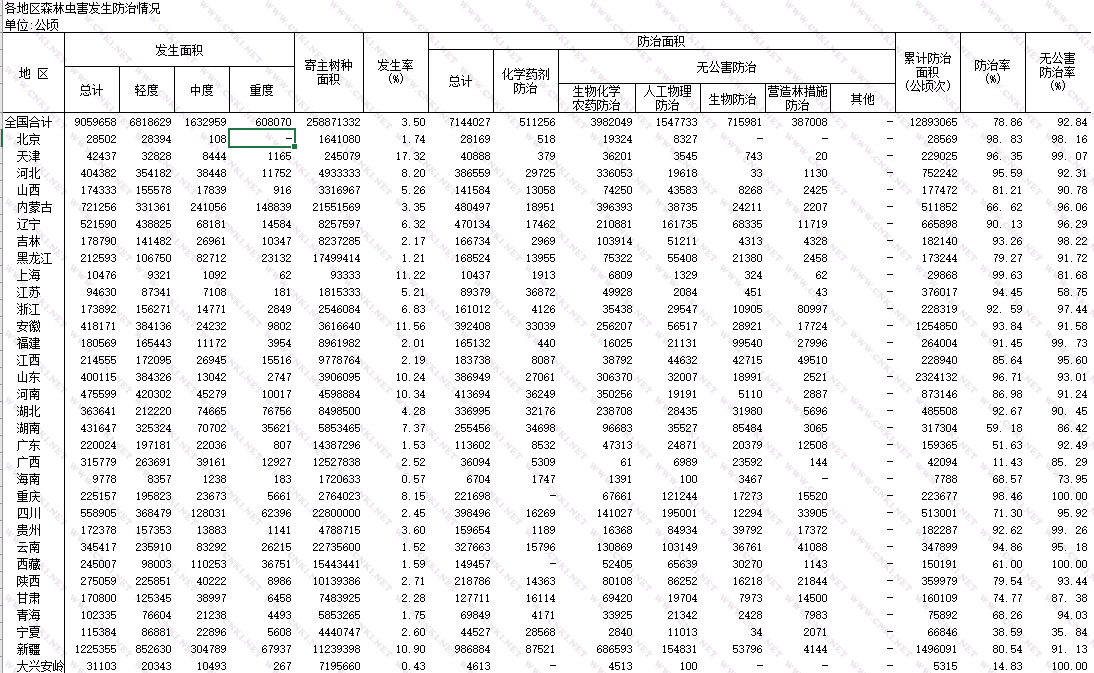
Task: Select 江苏's 化学药剂防治 value 36872
Action: [541, 292]
